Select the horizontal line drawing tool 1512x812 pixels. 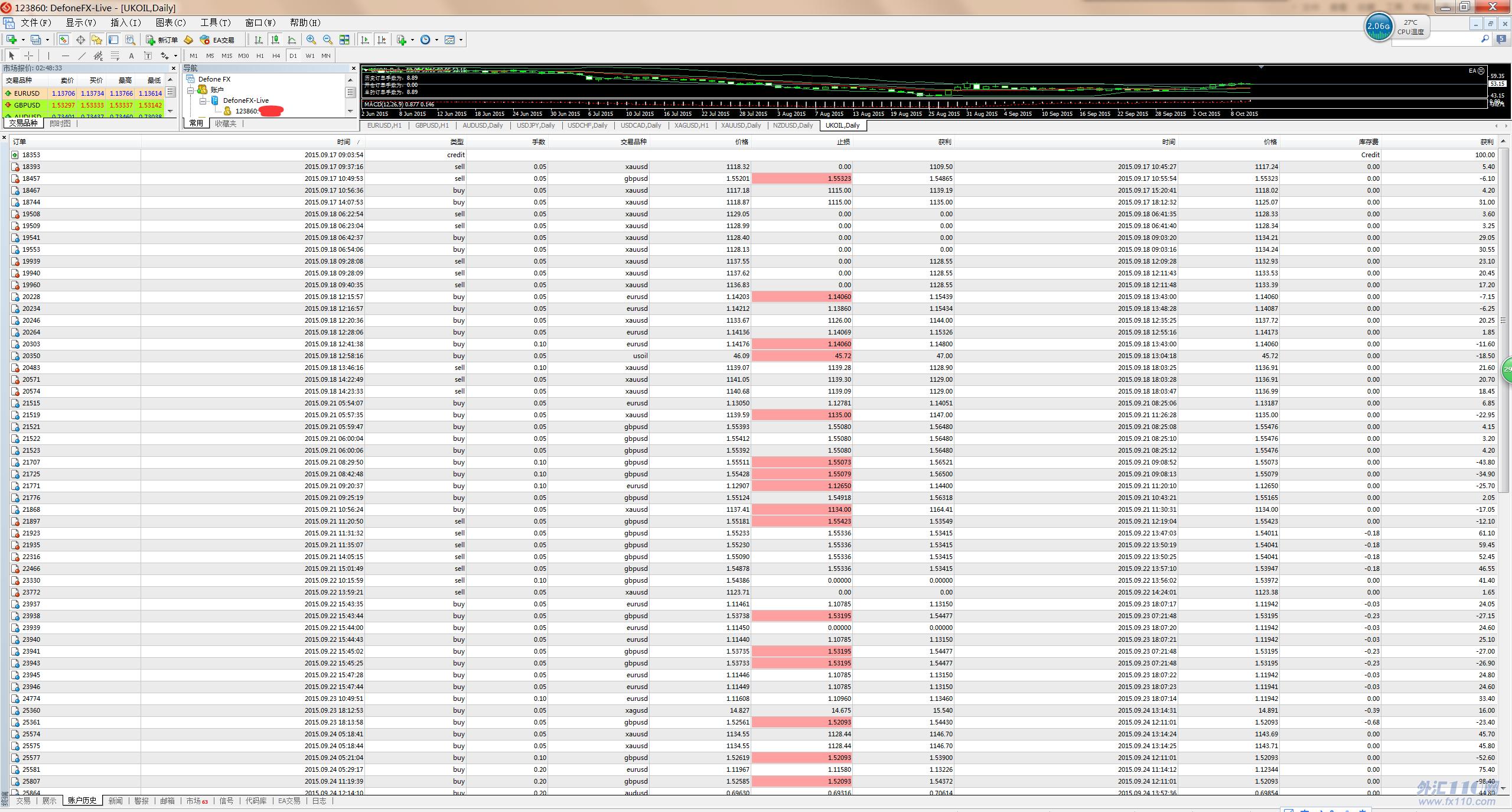(65, 56)
